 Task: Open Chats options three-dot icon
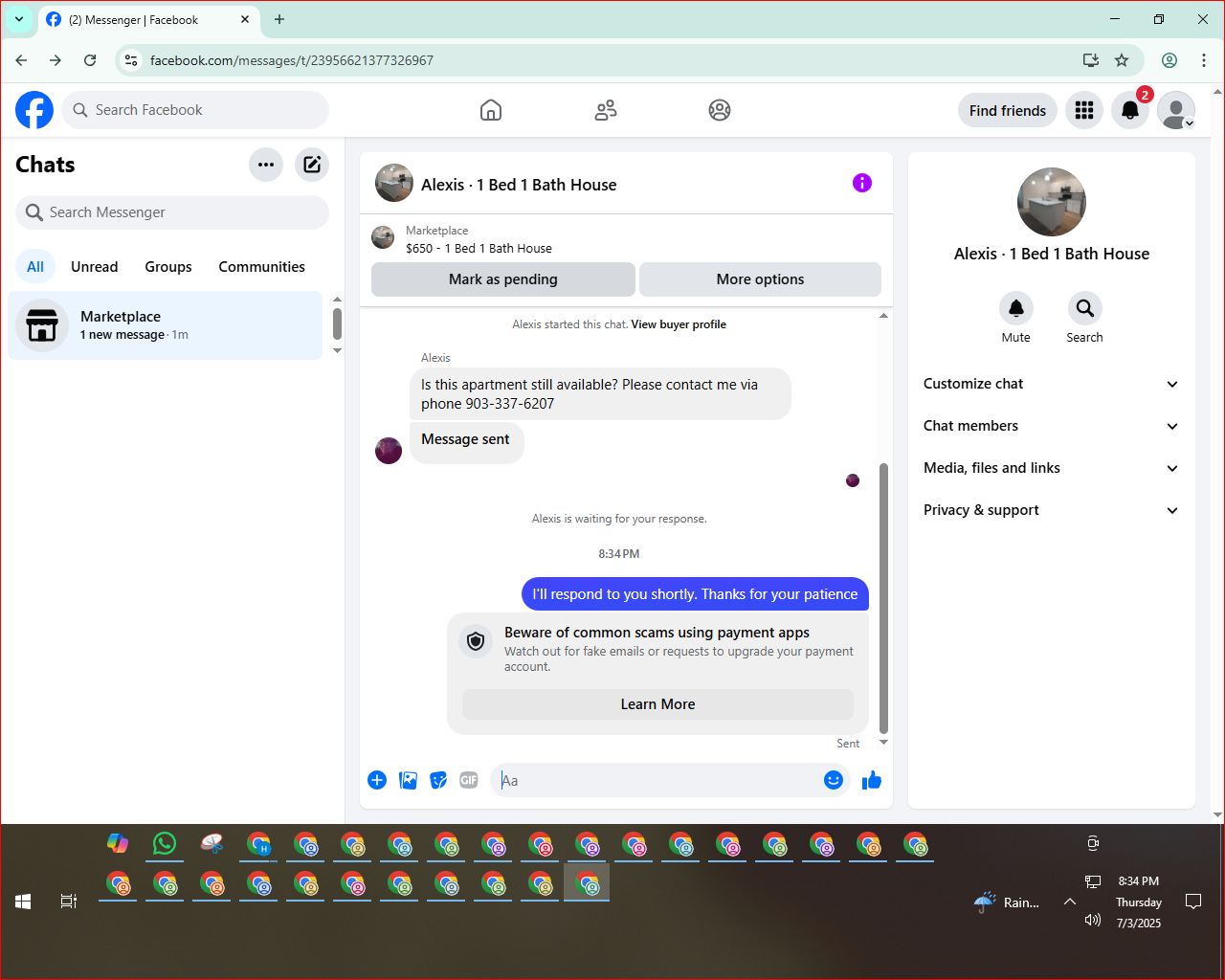coord(266,165)
